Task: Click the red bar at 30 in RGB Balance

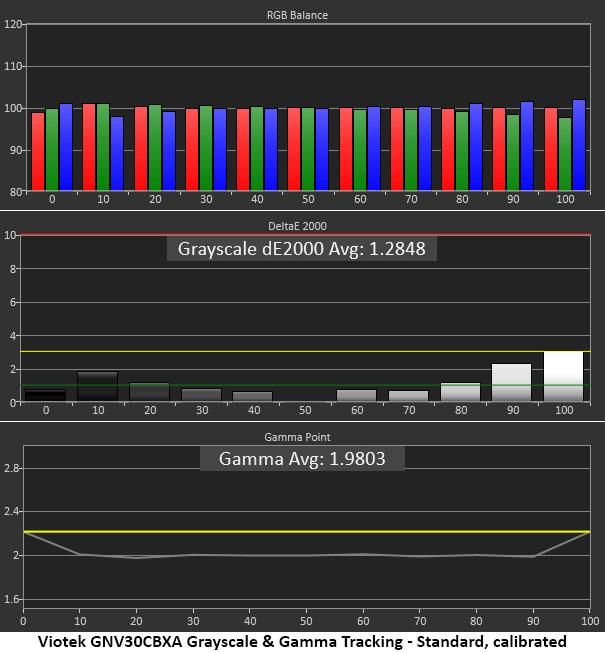Action: click(x=192, y=150)
